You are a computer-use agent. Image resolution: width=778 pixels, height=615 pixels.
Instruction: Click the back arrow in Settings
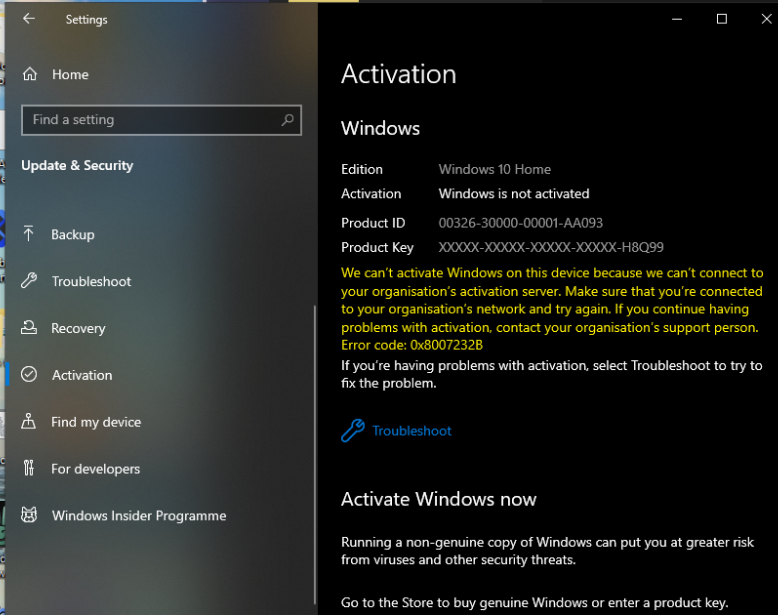[x=29, y=19]
